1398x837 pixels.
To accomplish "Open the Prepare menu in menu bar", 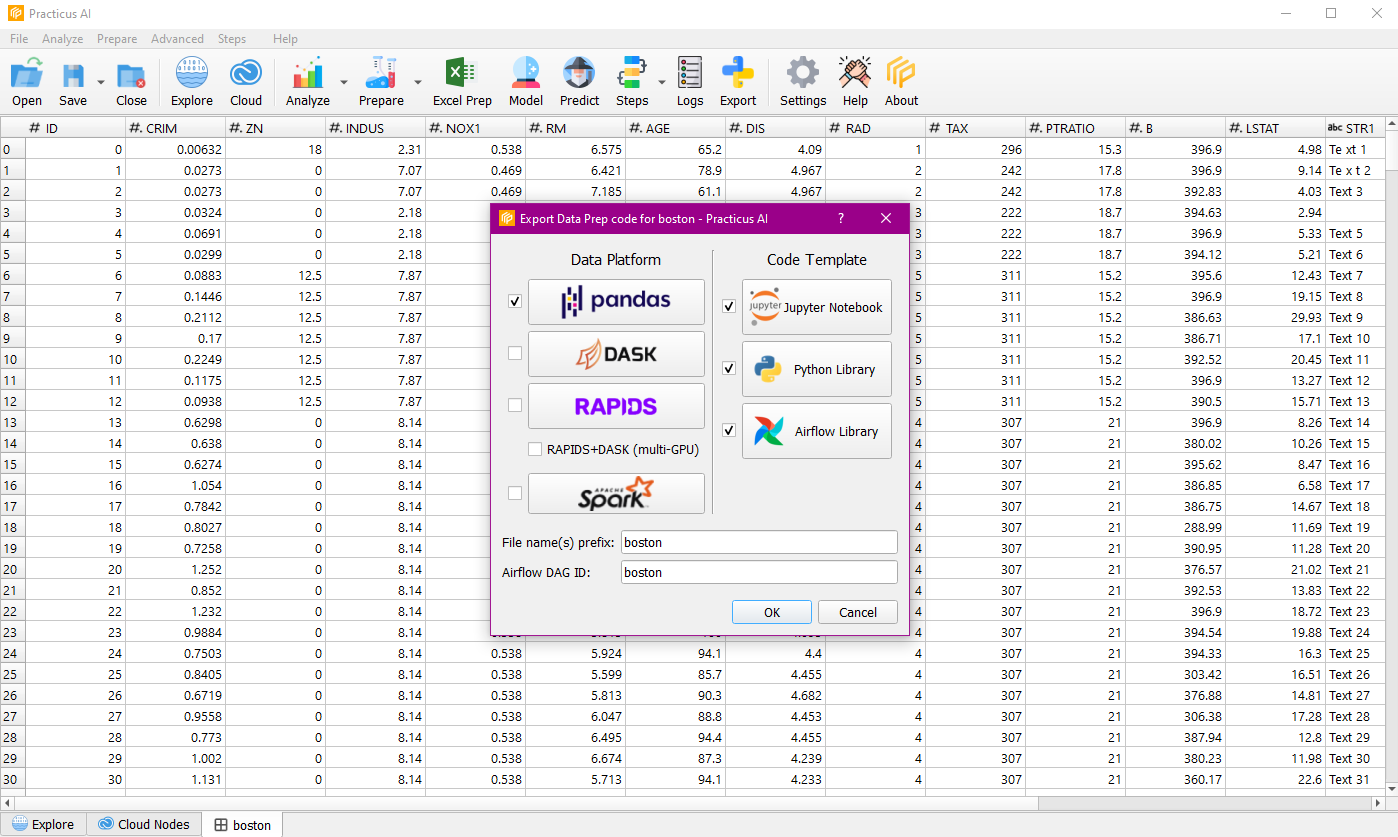I will click(117, 39).
